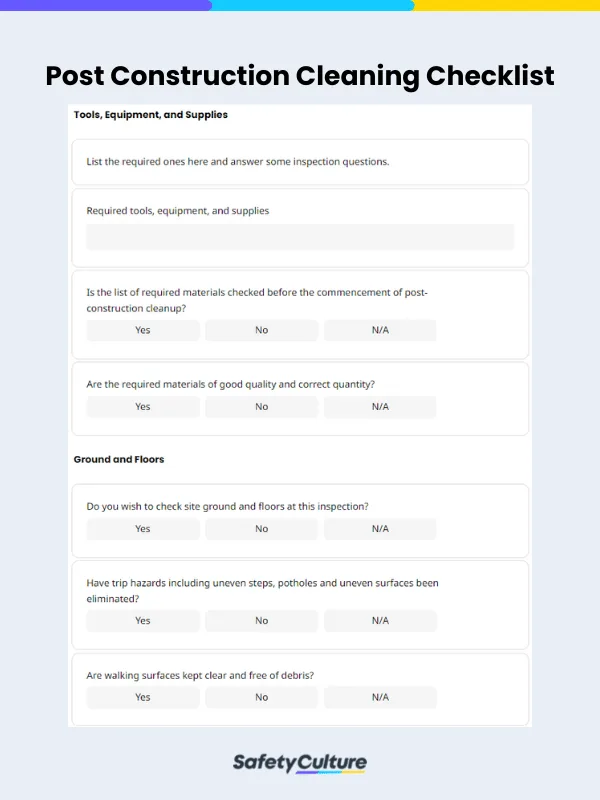600x800 pixels.
Task: Pick N/A for walking surfaces kept clear
Action: pos(380,697)
